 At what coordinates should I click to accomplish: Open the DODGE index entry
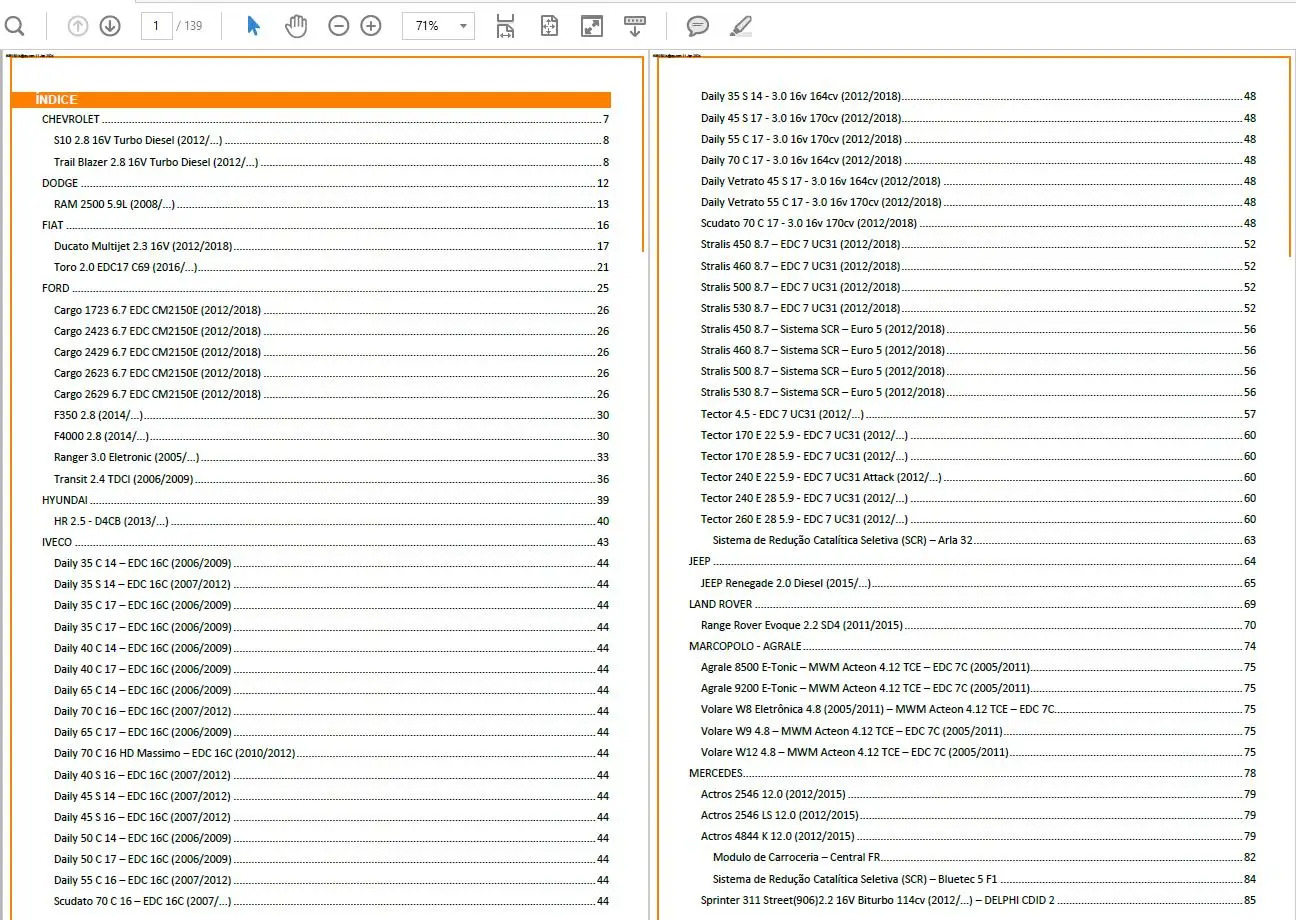coord(326,183)
